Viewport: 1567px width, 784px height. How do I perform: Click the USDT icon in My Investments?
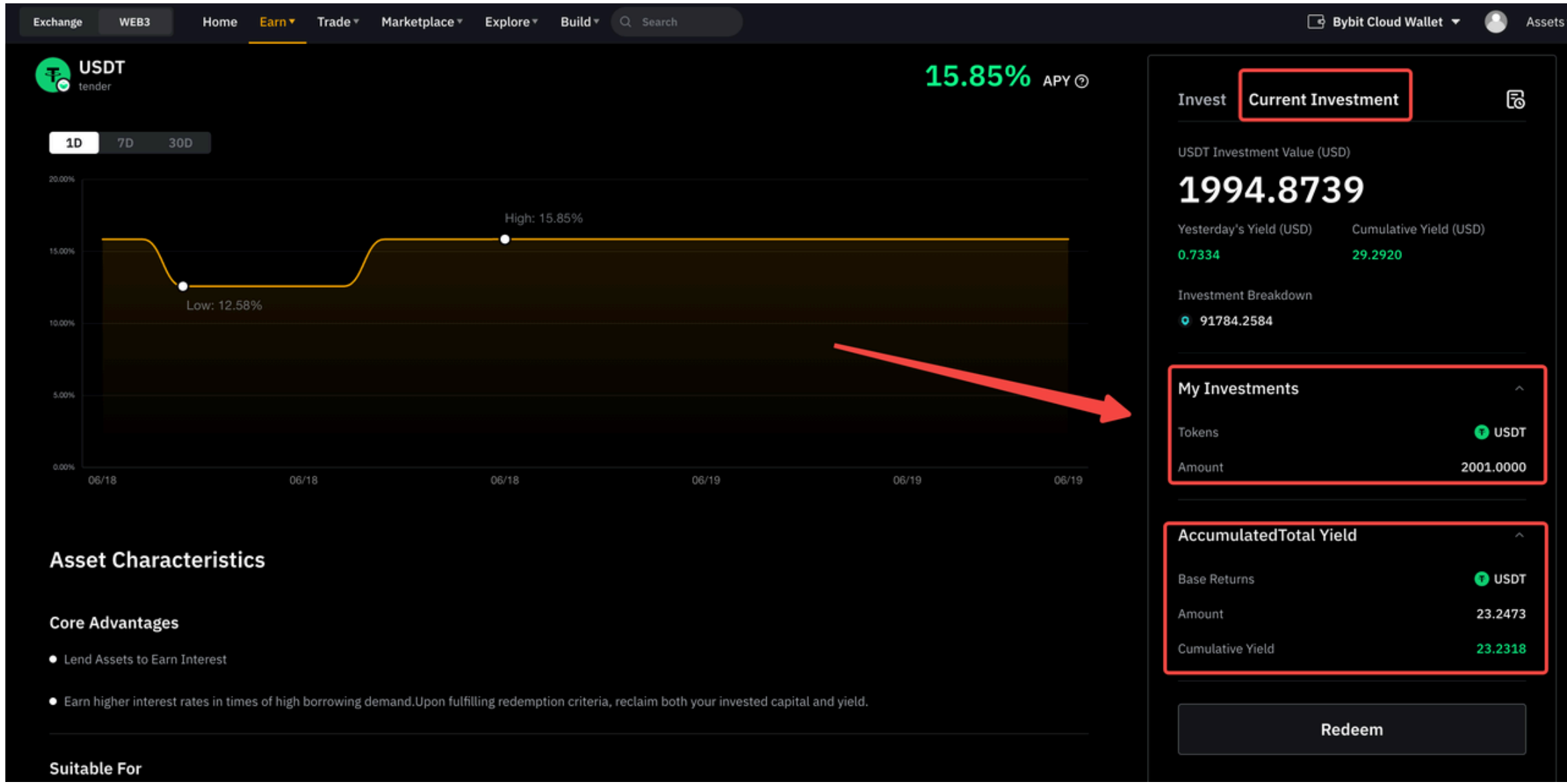[1481, 432]
